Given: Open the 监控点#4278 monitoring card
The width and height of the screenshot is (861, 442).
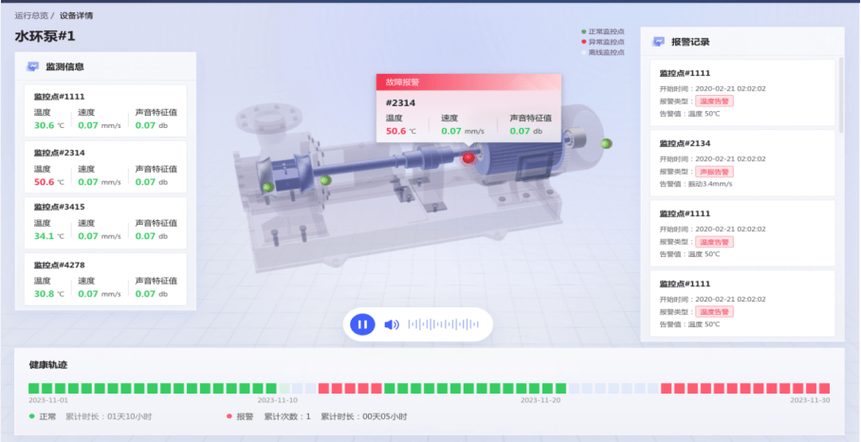Looking at the screenshot, I should [x=105, y=279].
